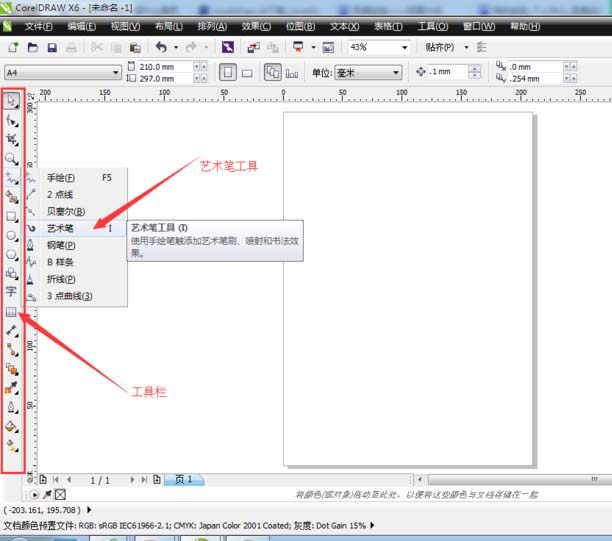Select the Pick tool in the toolbox
Screen dimensions: 612x541
point(12,101)
